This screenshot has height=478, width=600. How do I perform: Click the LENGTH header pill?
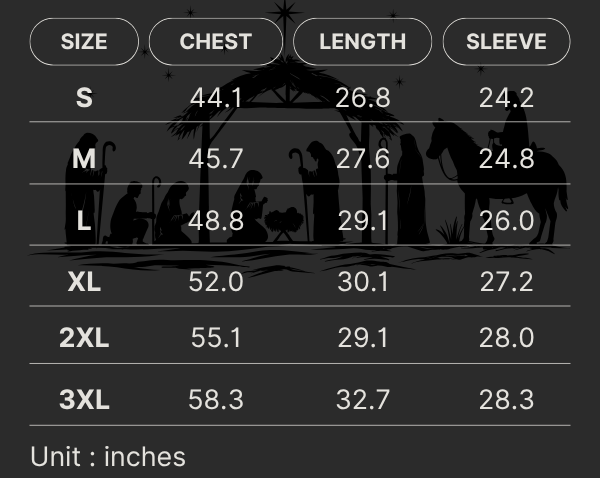pos(362,42)
